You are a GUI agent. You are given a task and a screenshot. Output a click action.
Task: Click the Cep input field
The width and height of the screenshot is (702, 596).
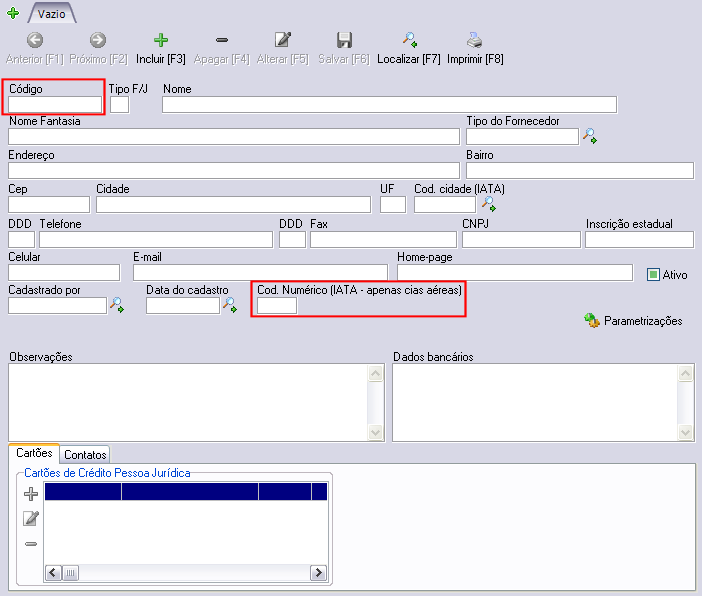point(49,205)
